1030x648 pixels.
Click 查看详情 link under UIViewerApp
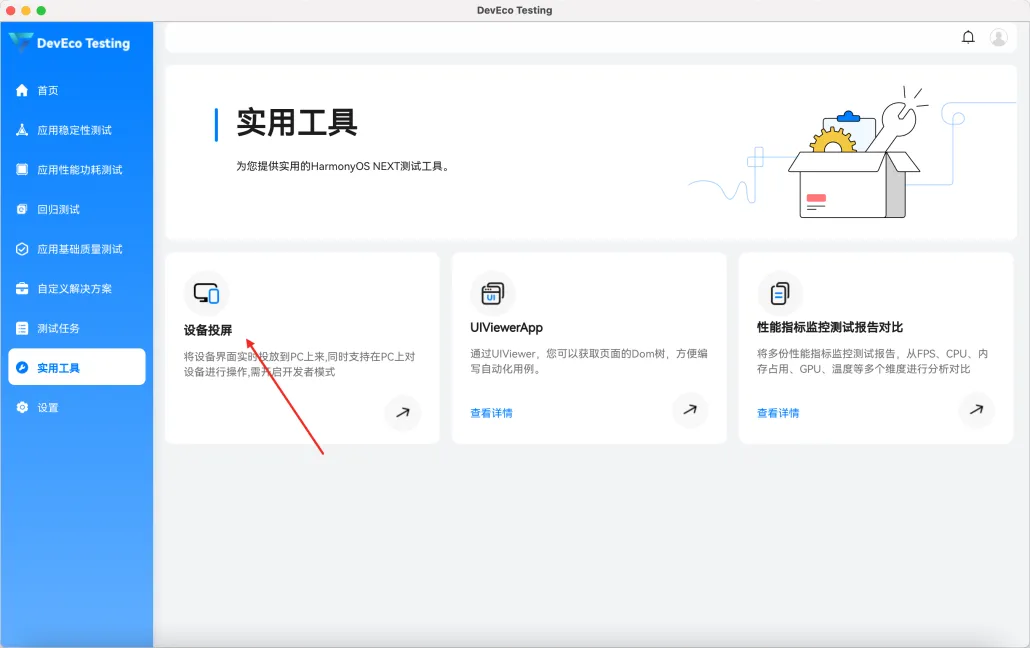(491, 413)
